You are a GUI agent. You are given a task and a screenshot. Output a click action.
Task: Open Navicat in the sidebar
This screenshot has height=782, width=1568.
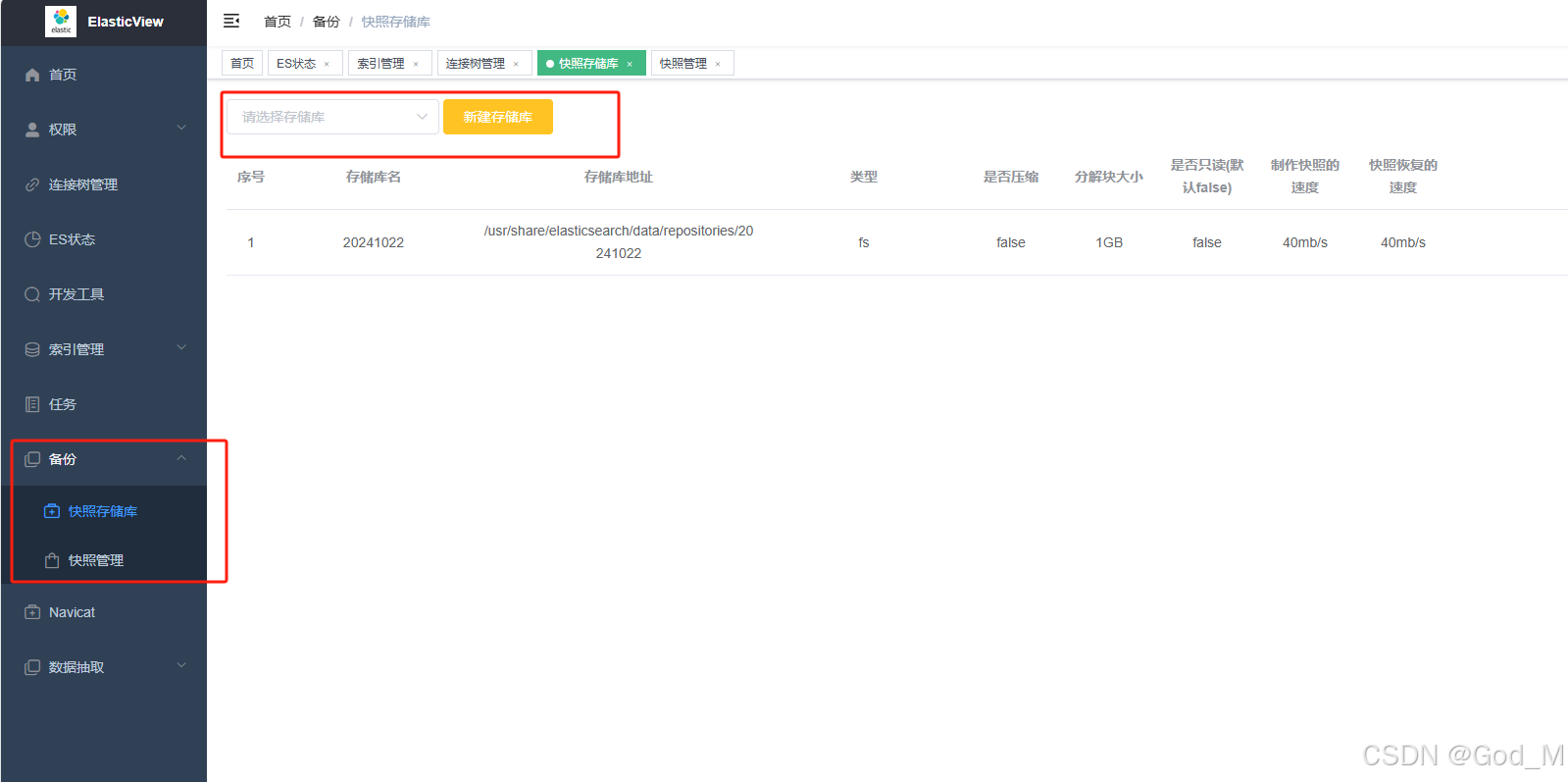click(104, 612)
